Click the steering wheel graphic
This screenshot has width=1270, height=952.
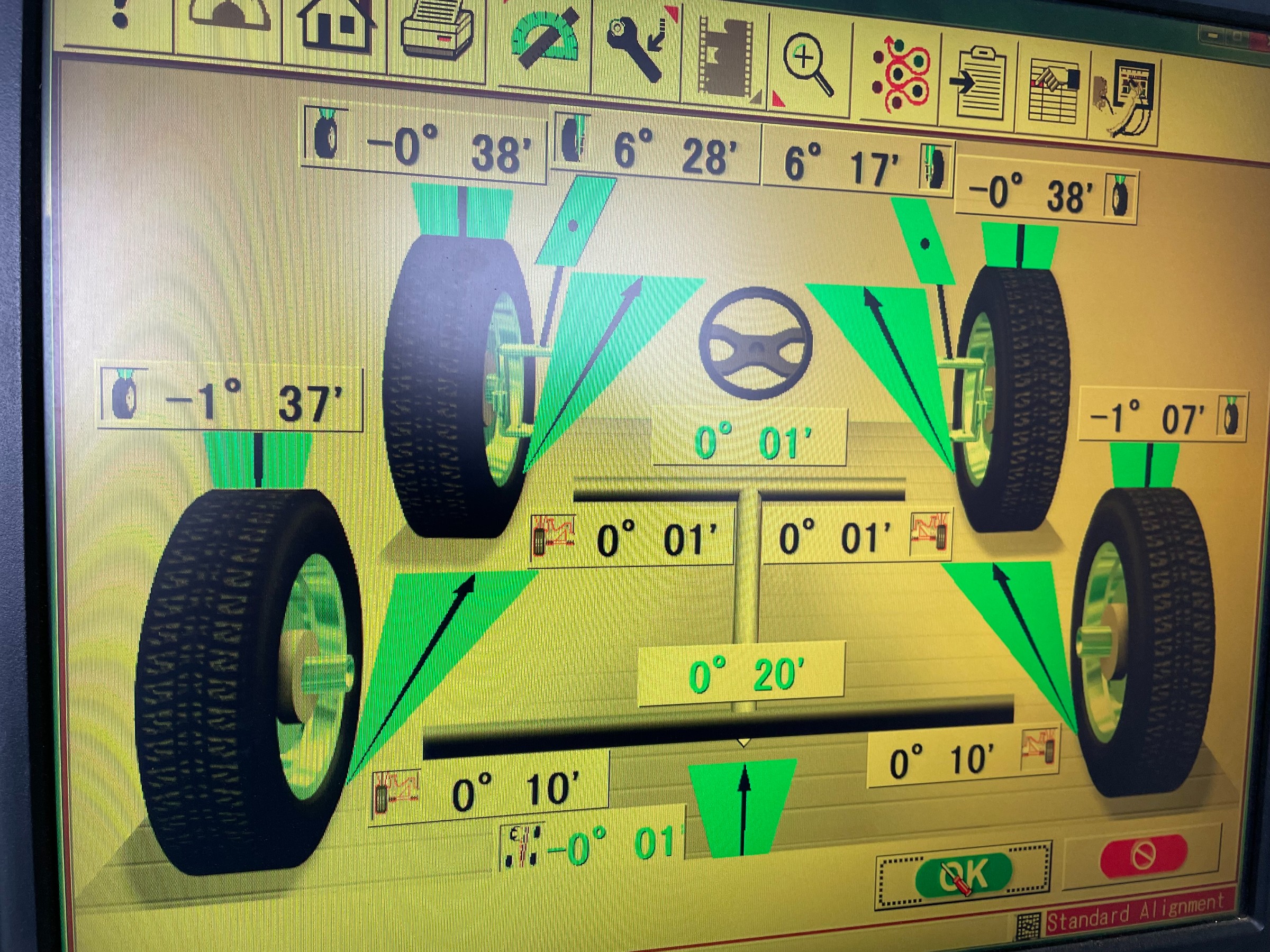click(x=756, y=344)
